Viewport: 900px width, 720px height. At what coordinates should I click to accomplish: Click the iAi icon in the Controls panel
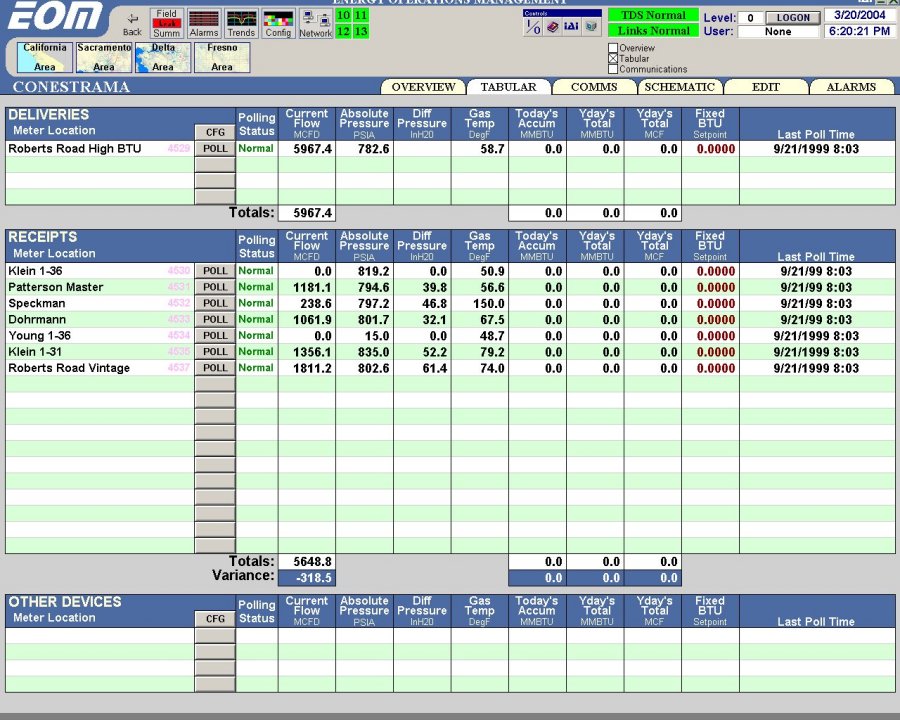[572, 27]
